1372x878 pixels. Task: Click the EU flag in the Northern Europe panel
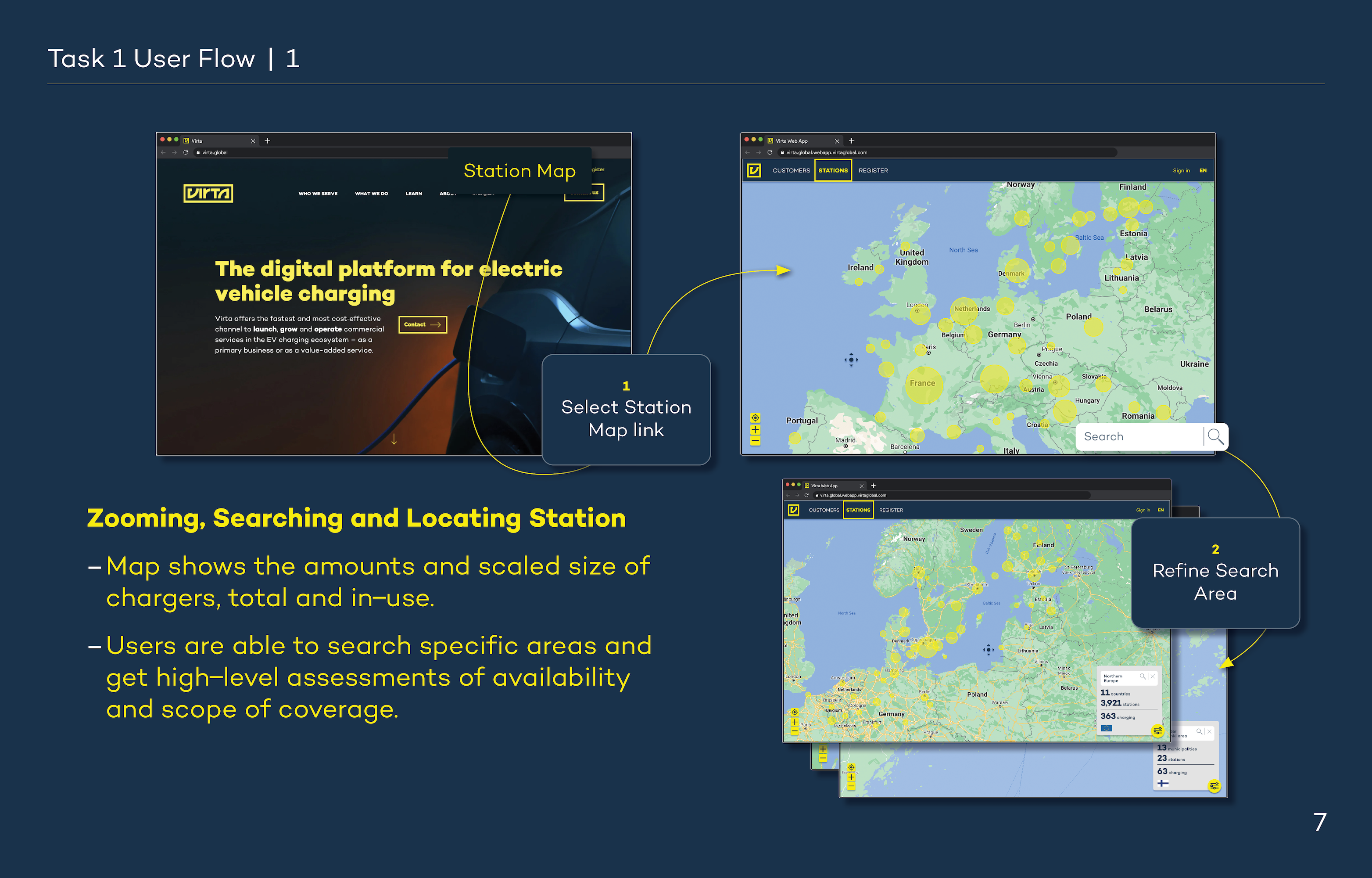tap(1107, 728)
